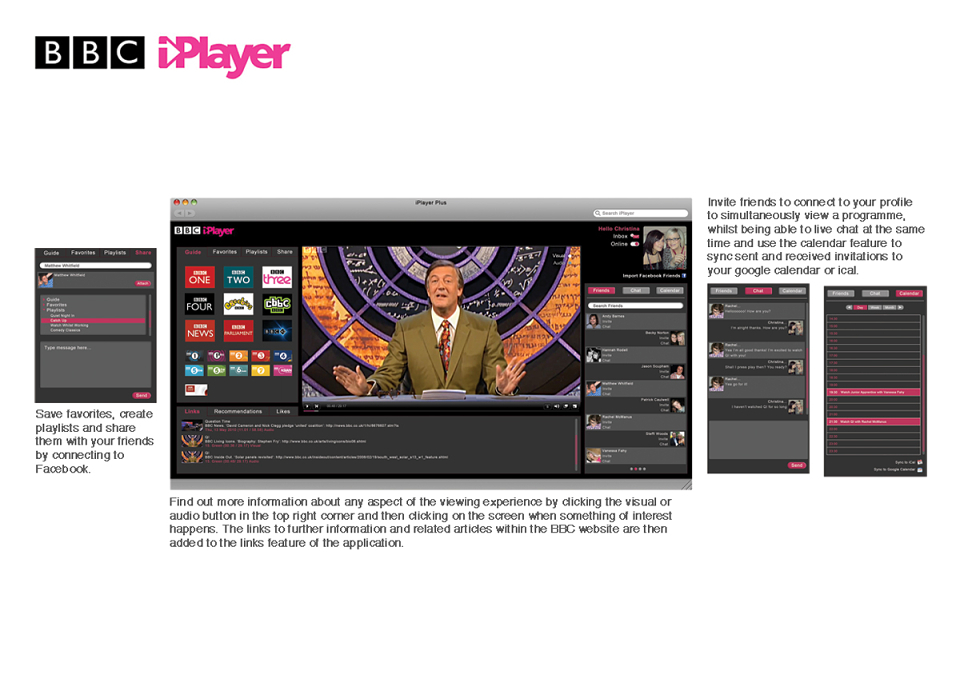Screen dimensions: 960x679
Task: Open the BBC One channel tile
Action: coord(200,277)
